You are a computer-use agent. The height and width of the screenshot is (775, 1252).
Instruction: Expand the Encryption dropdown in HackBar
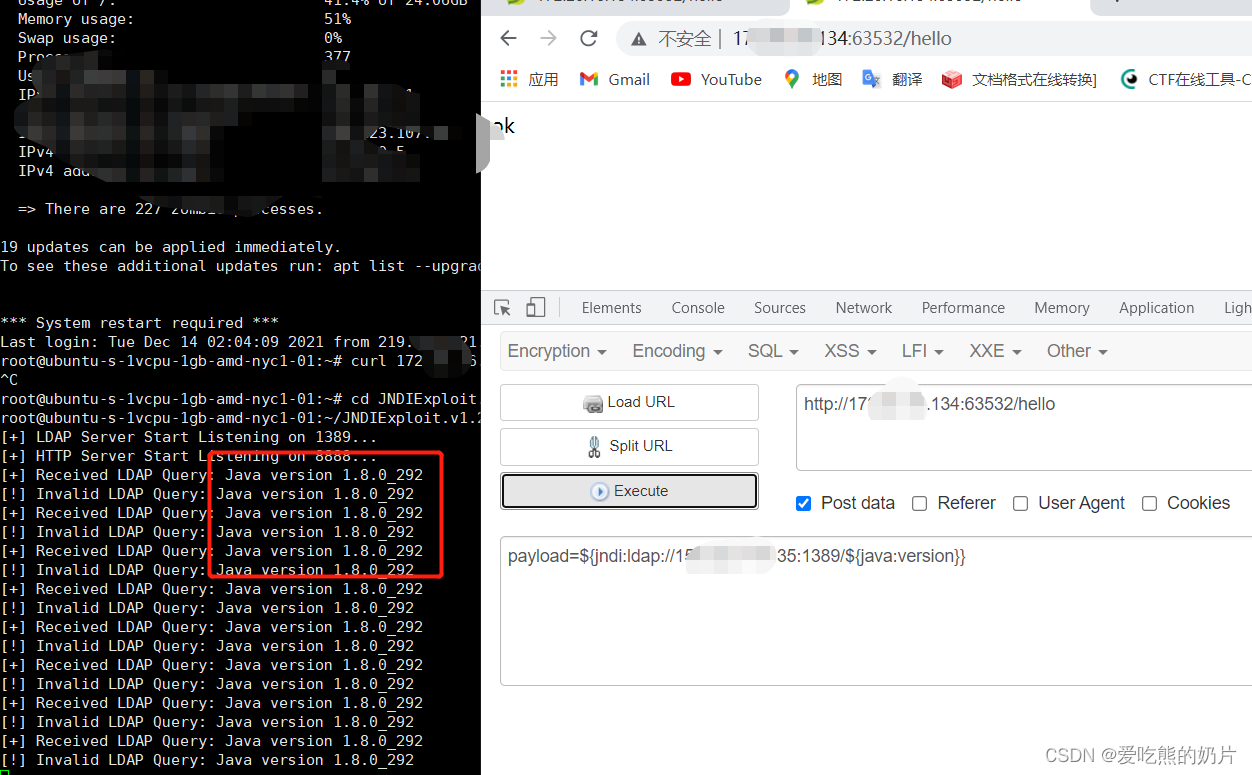coord(557,351)
